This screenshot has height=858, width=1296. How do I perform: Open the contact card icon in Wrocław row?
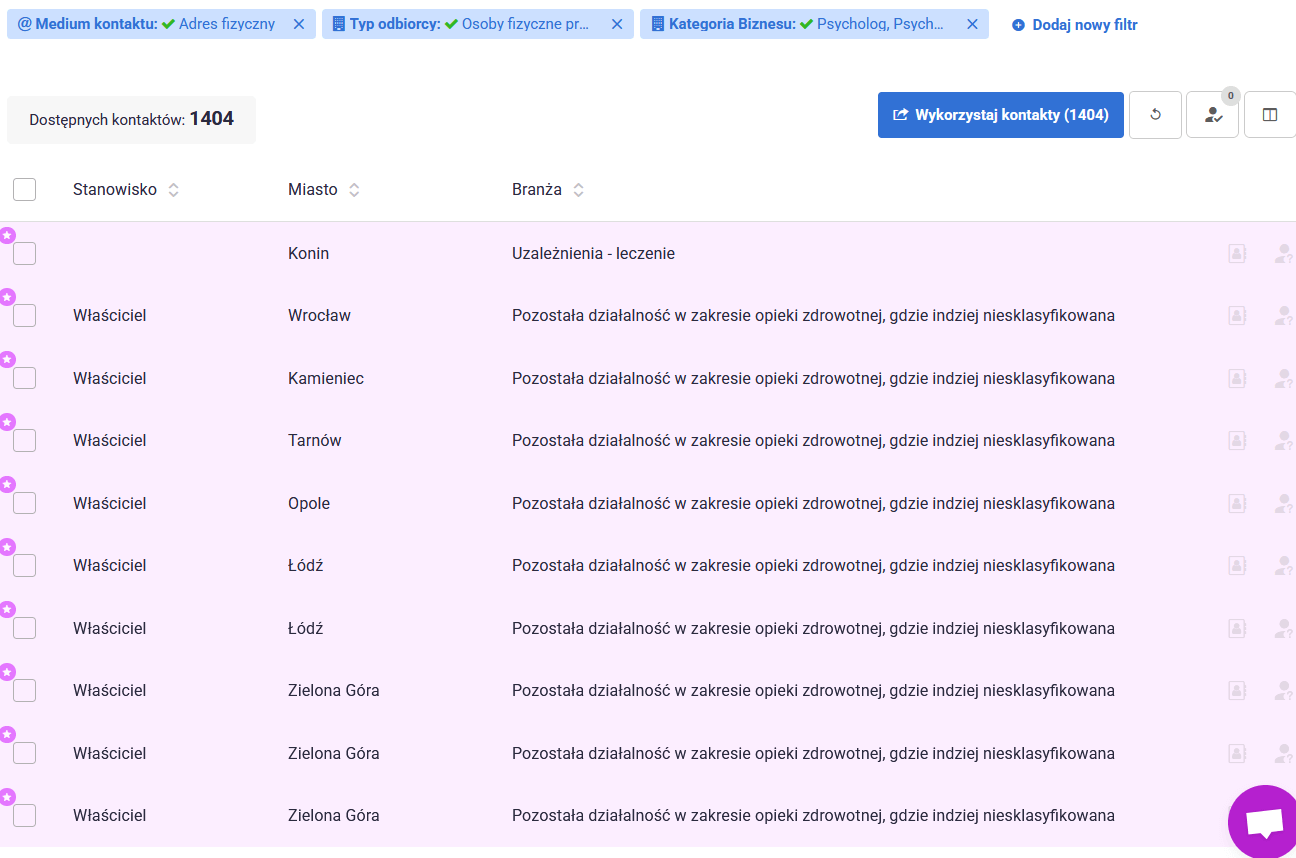tap(1237, 316)
